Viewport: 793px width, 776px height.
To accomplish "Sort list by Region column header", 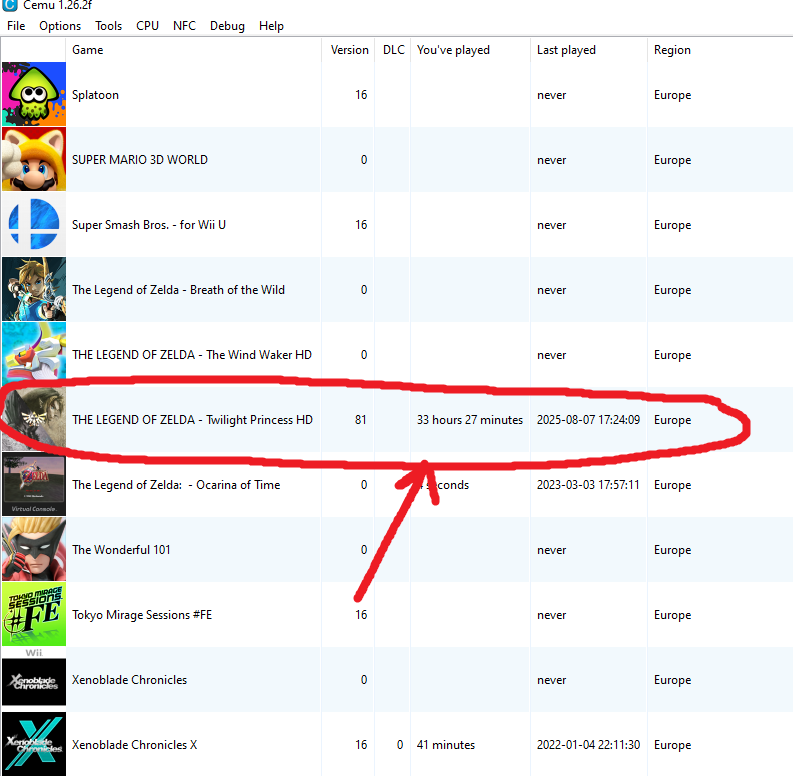I will click(672, 50).
